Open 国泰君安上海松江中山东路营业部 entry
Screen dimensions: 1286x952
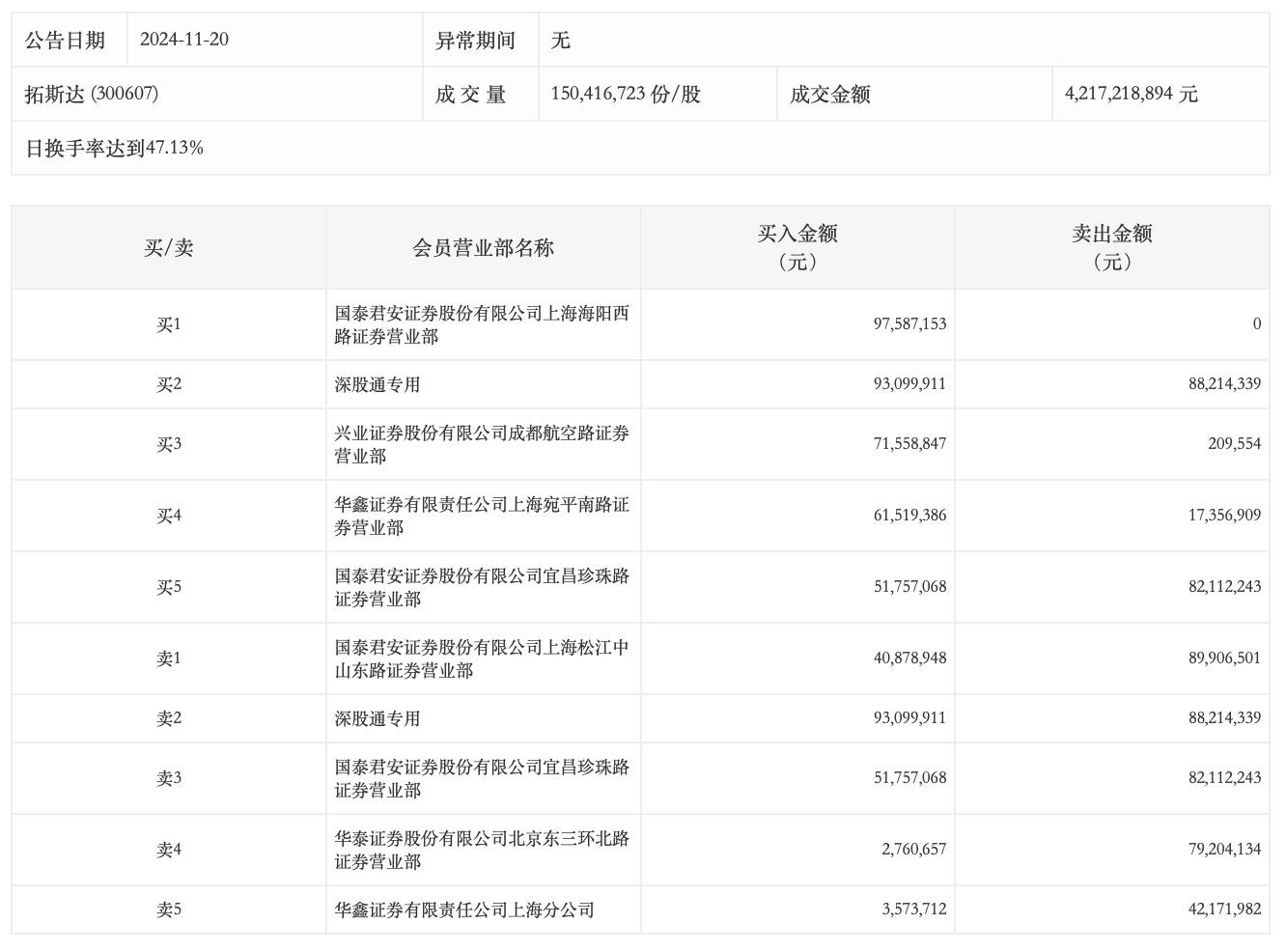(x=481, y=658)
